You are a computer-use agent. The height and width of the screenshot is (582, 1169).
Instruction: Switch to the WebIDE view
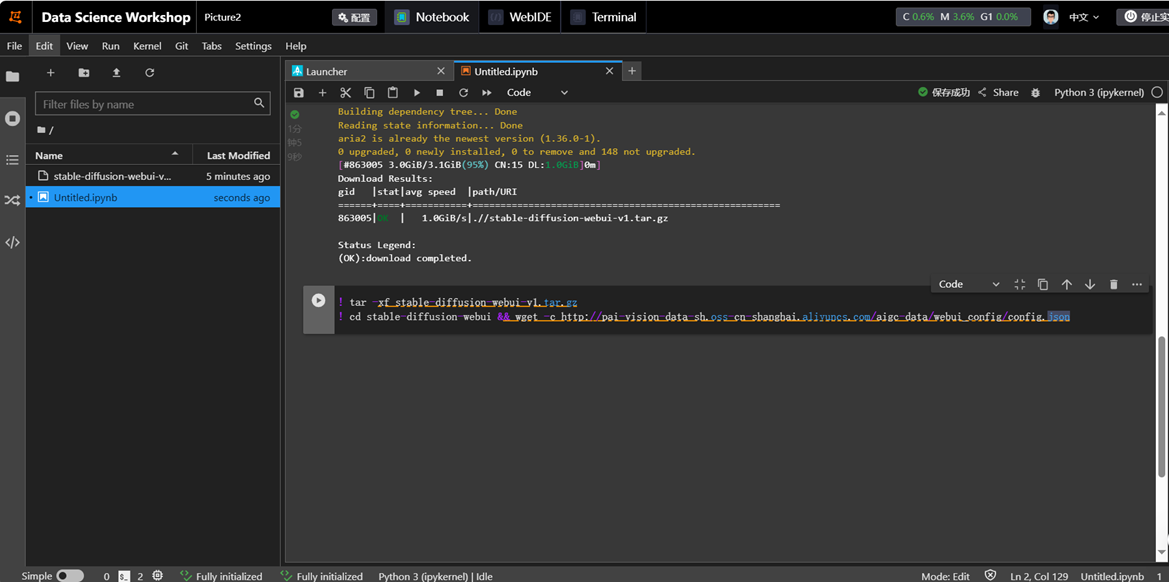pos(522,17)
